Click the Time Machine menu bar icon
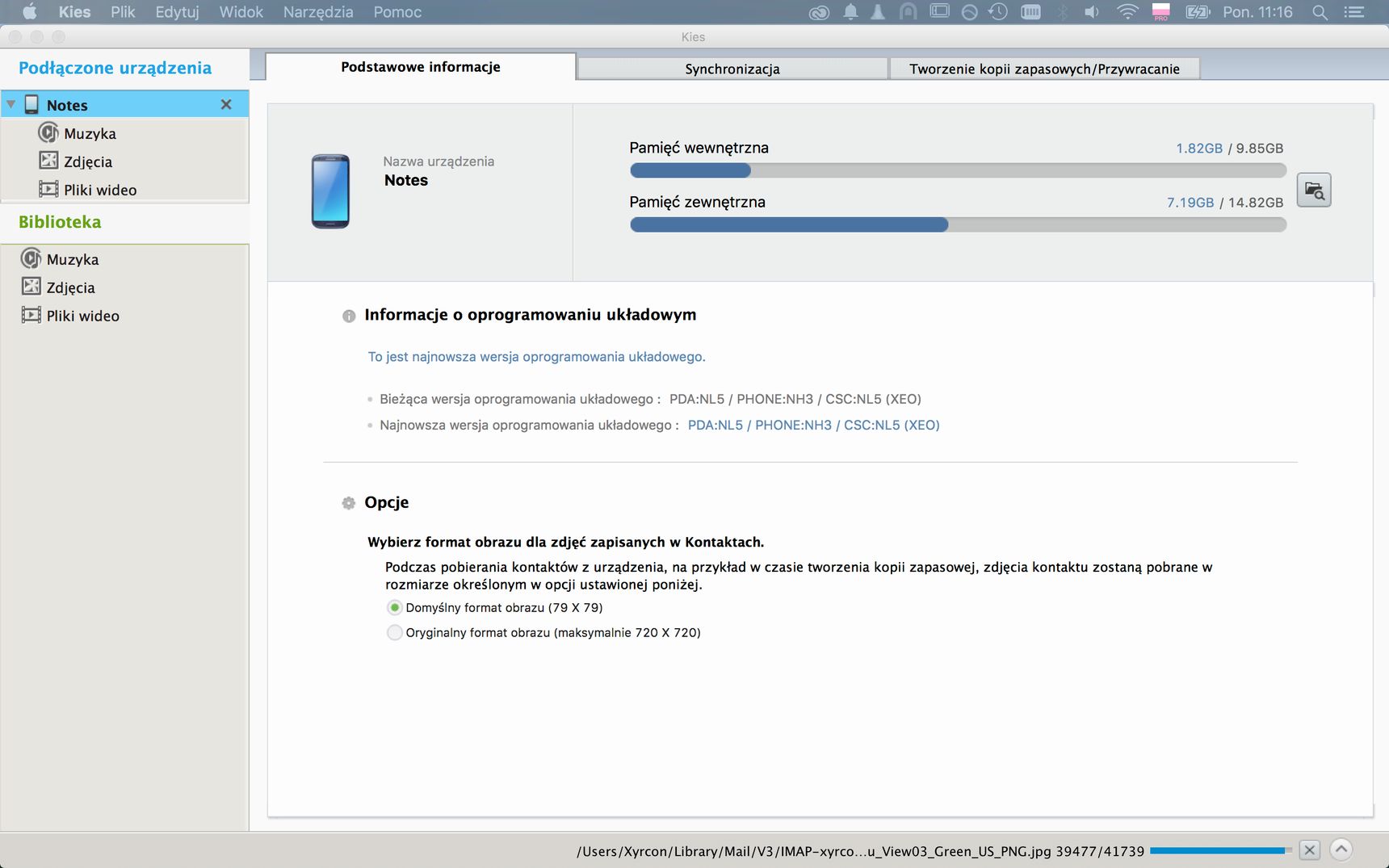Viewport: 1389px width, 868px height. pyautogui.click(x=998, y=12)
